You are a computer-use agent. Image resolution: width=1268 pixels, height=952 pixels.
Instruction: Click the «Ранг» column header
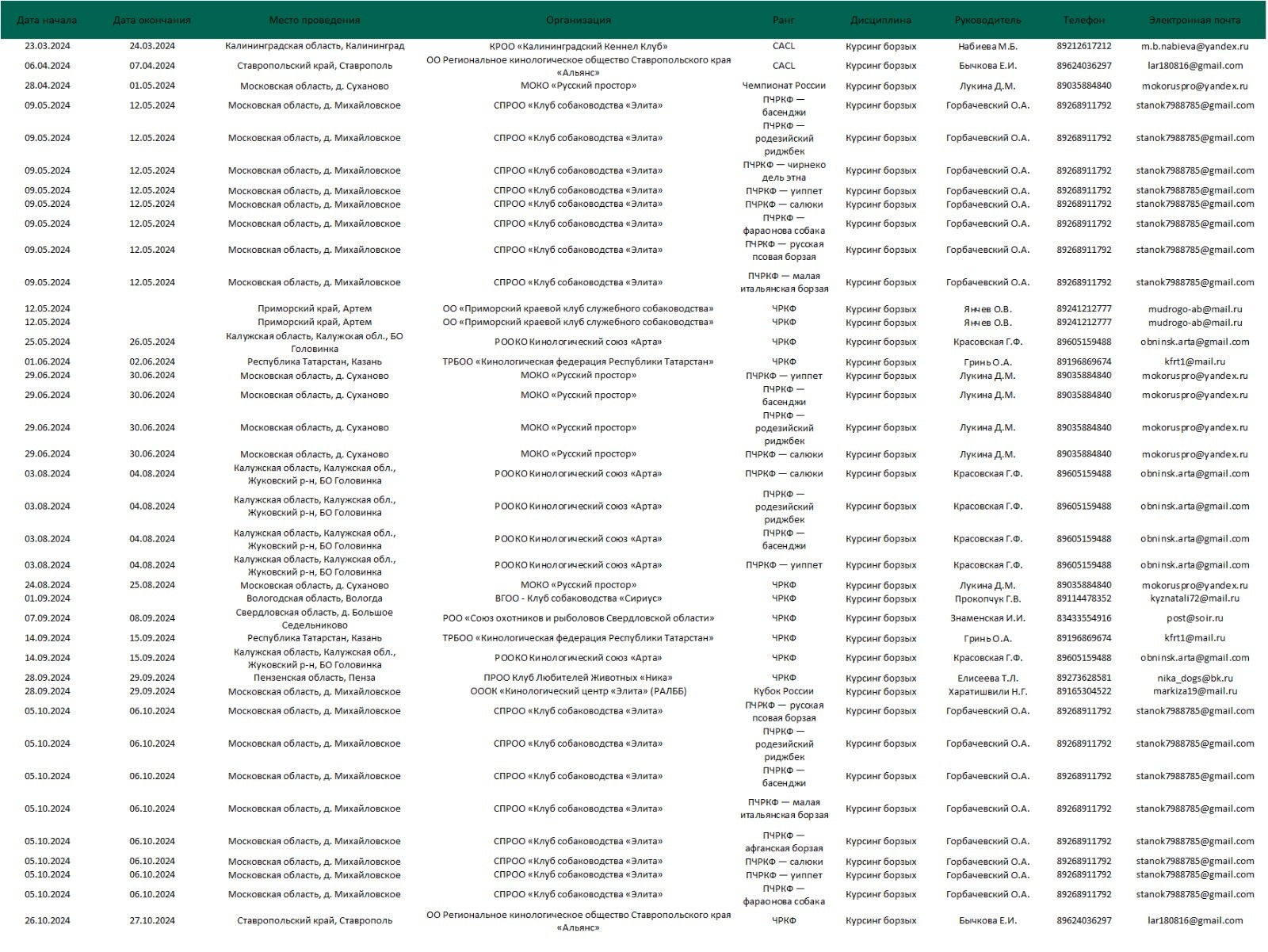click(x=784, y=20)
